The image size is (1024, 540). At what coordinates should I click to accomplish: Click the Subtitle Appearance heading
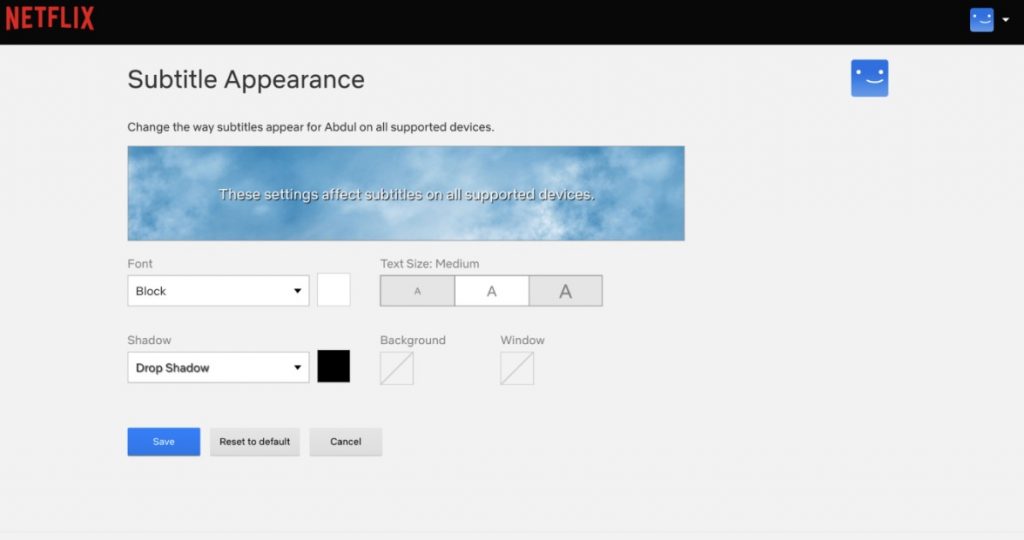point(246,79)
